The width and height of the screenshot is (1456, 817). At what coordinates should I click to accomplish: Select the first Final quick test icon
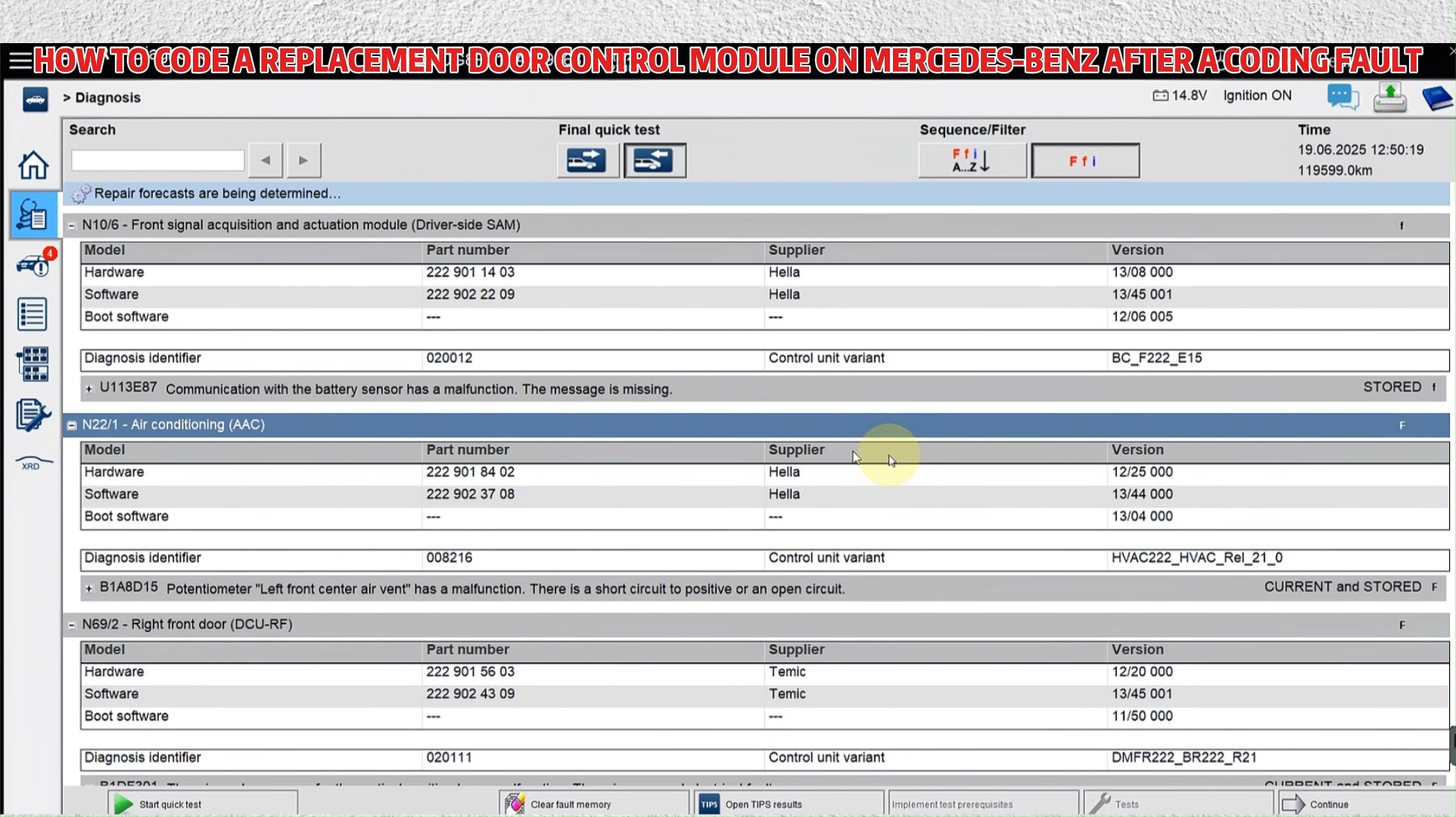tap(587, 160)
